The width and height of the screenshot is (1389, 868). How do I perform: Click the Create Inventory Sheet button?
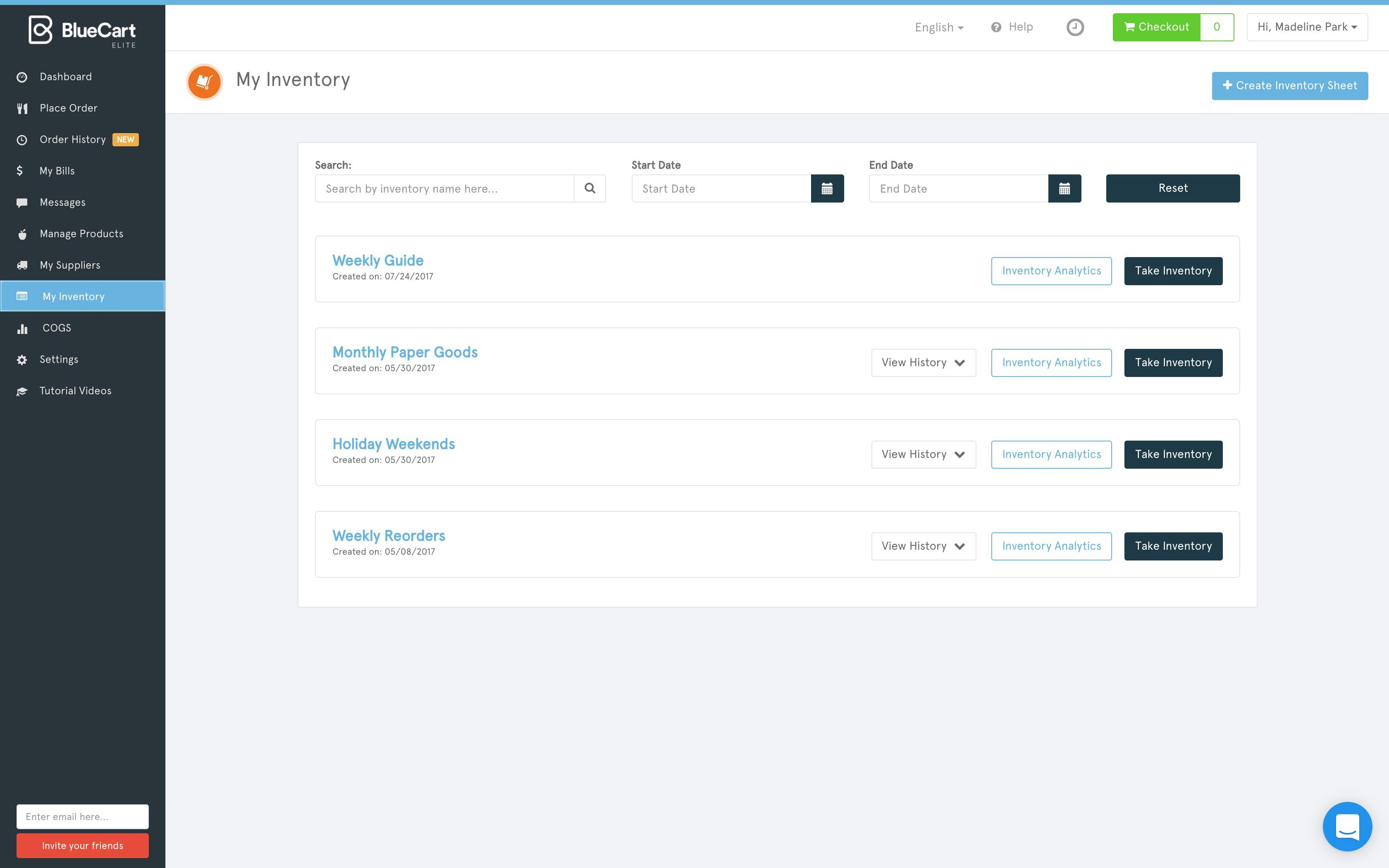(x=1290, y=85)
